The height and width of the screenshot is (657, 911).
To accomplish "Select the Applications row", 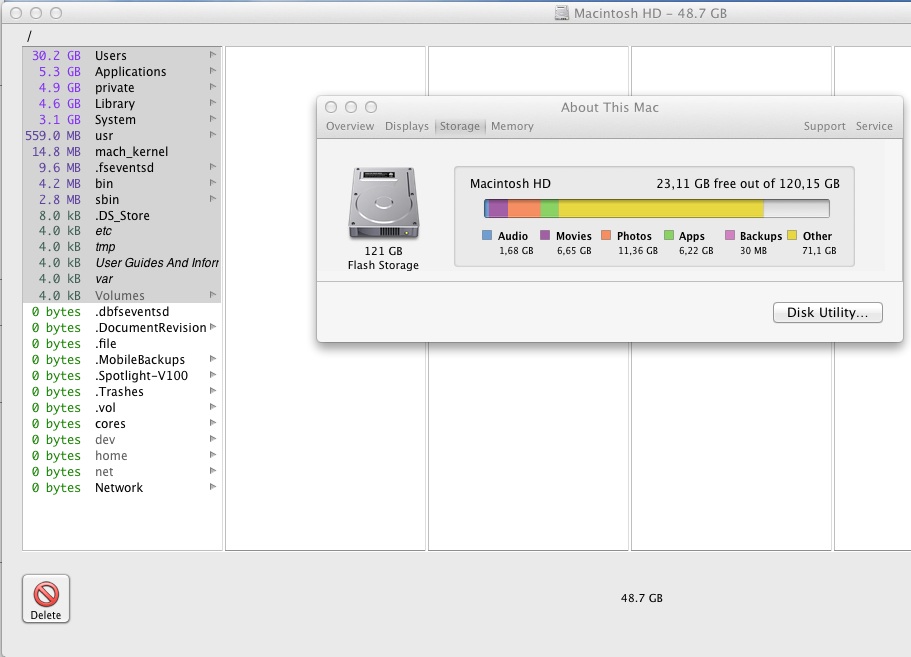I will pos(122,71).
